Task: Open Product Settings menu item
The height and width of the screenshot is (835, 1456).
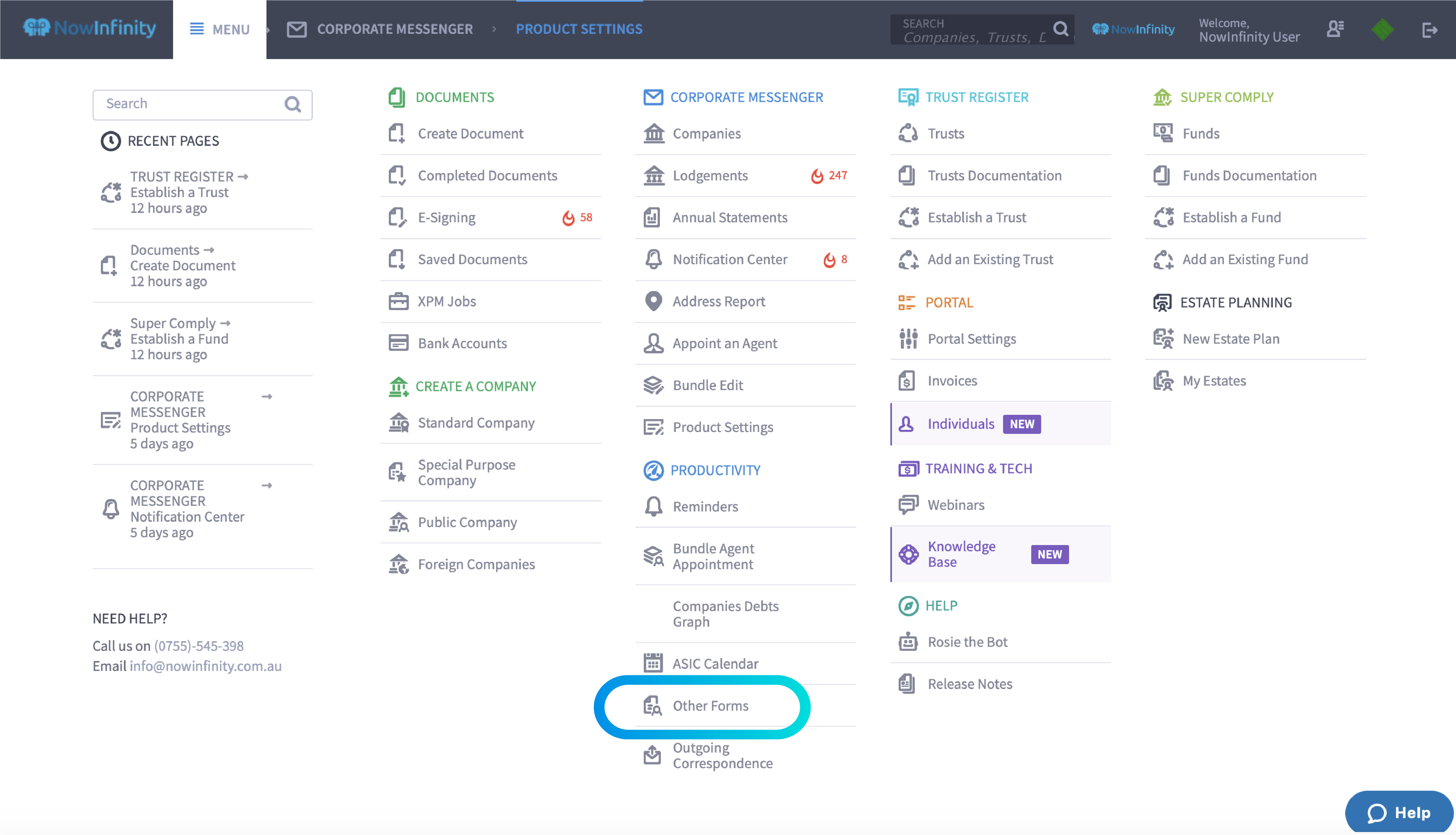Action: 745,427
